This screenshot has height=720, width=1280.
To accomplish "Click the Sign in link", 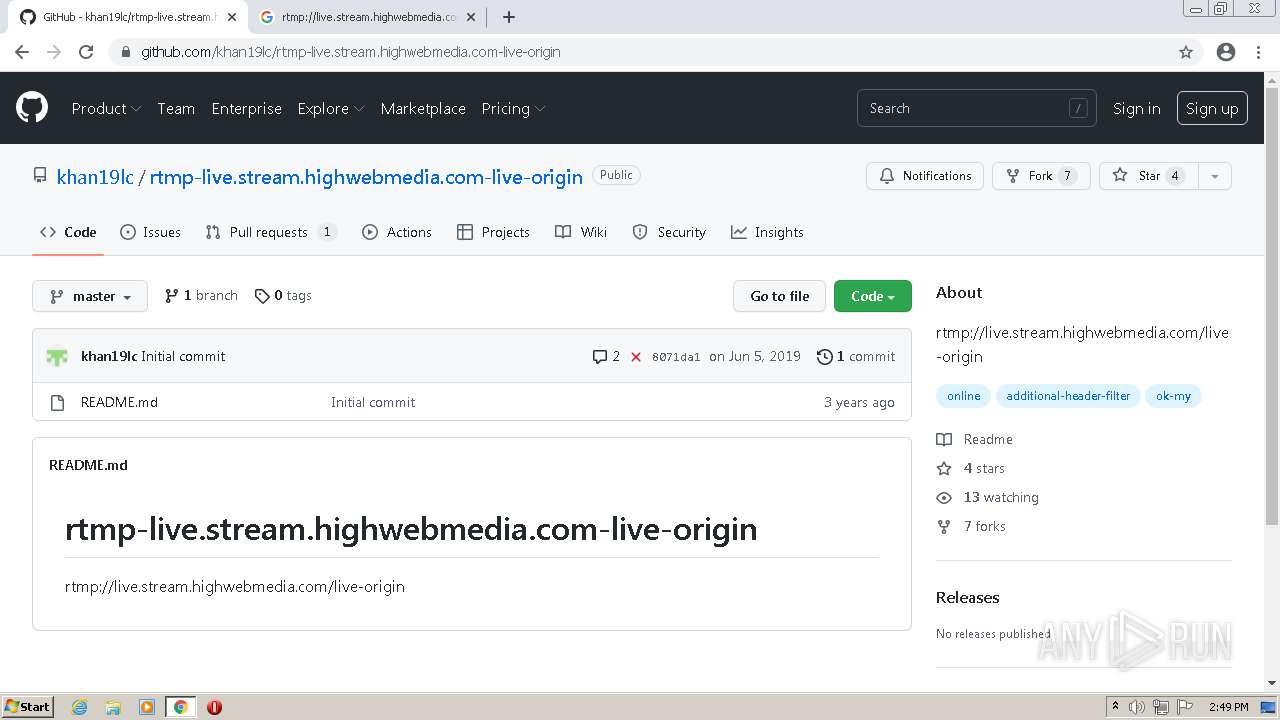I will (x=1136, y=109).
